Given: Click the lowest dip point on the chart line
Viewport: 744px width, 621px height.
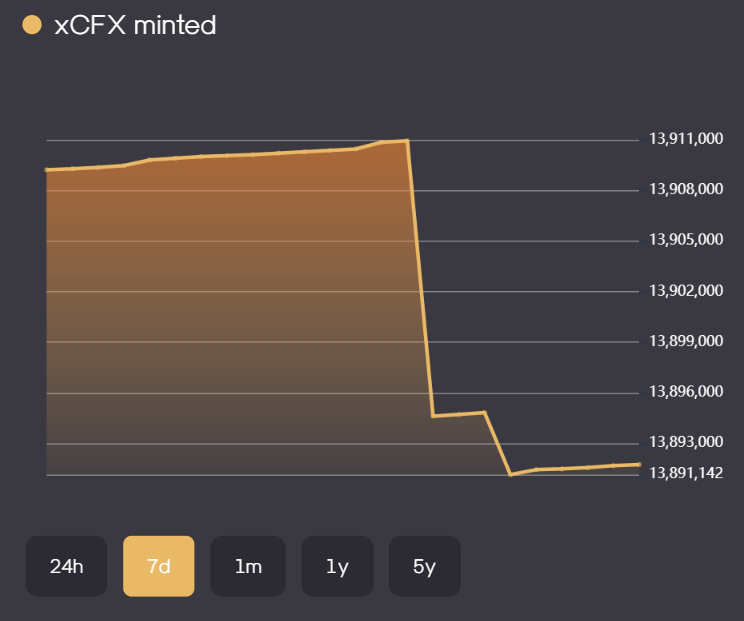Looking at the screenshot, I should pos(510,474).
